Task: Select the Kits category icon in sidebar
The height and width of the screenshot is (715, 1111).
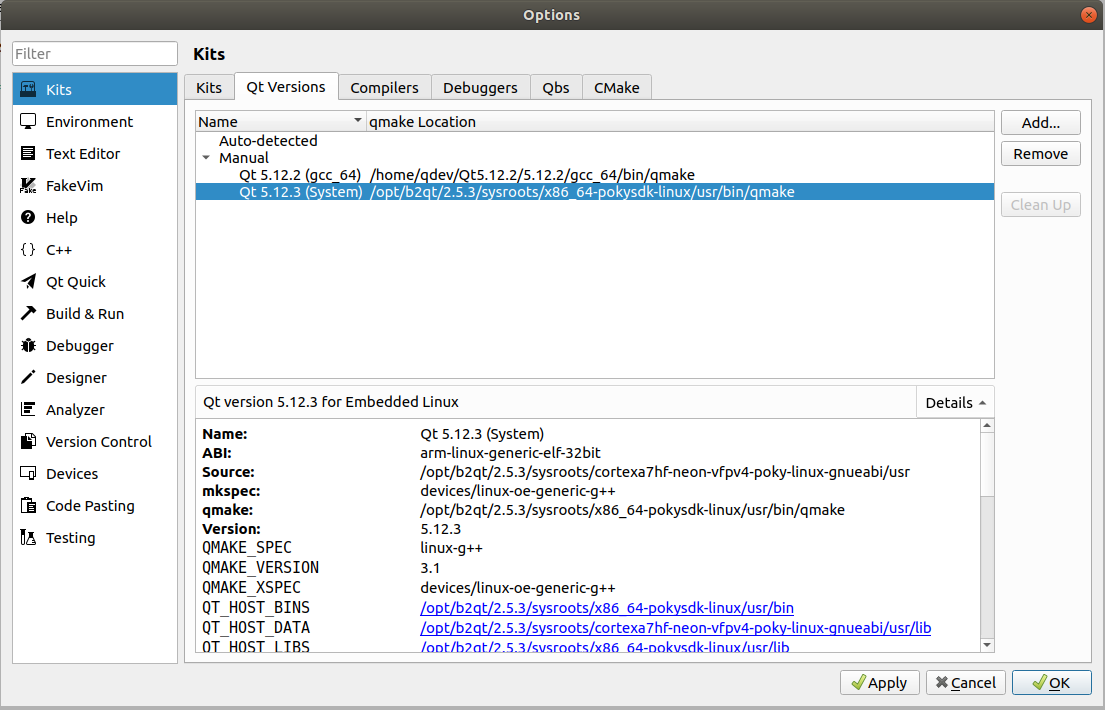Action: (x=28, y=89)
